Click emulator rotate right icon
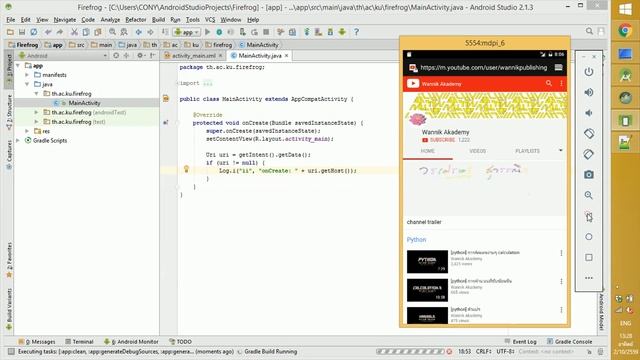The image size is (640, 360). pyautogui.click(x=589, y=154)
